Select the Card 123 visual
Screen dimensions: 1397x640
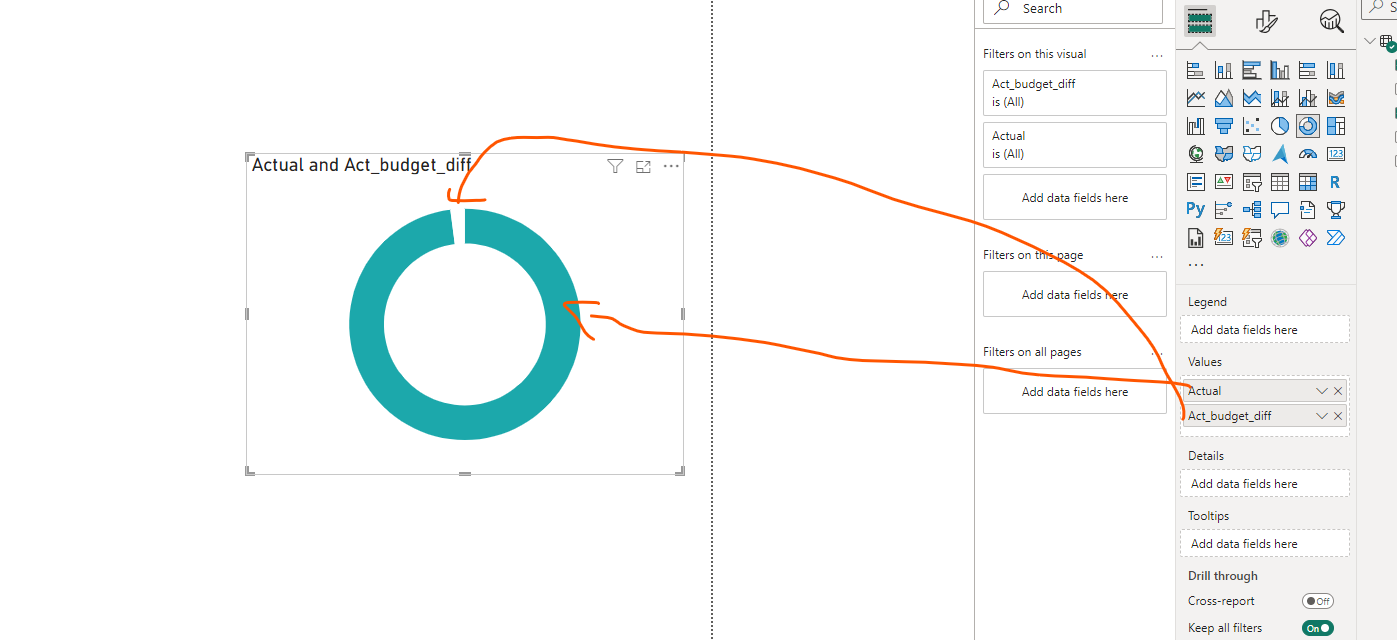point(1335,154)
